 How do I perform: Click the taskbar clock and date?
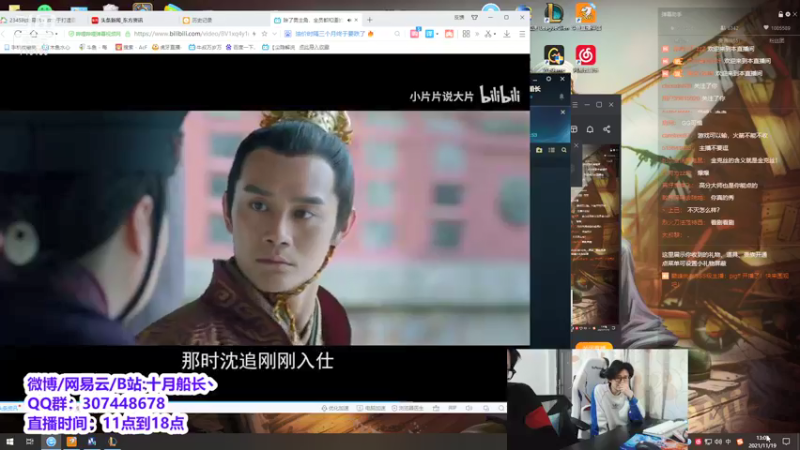tap(763, 442)
